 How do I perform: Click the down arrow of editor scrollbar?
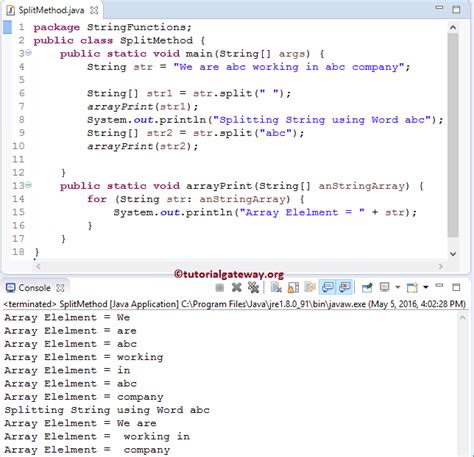click(453, 254)
